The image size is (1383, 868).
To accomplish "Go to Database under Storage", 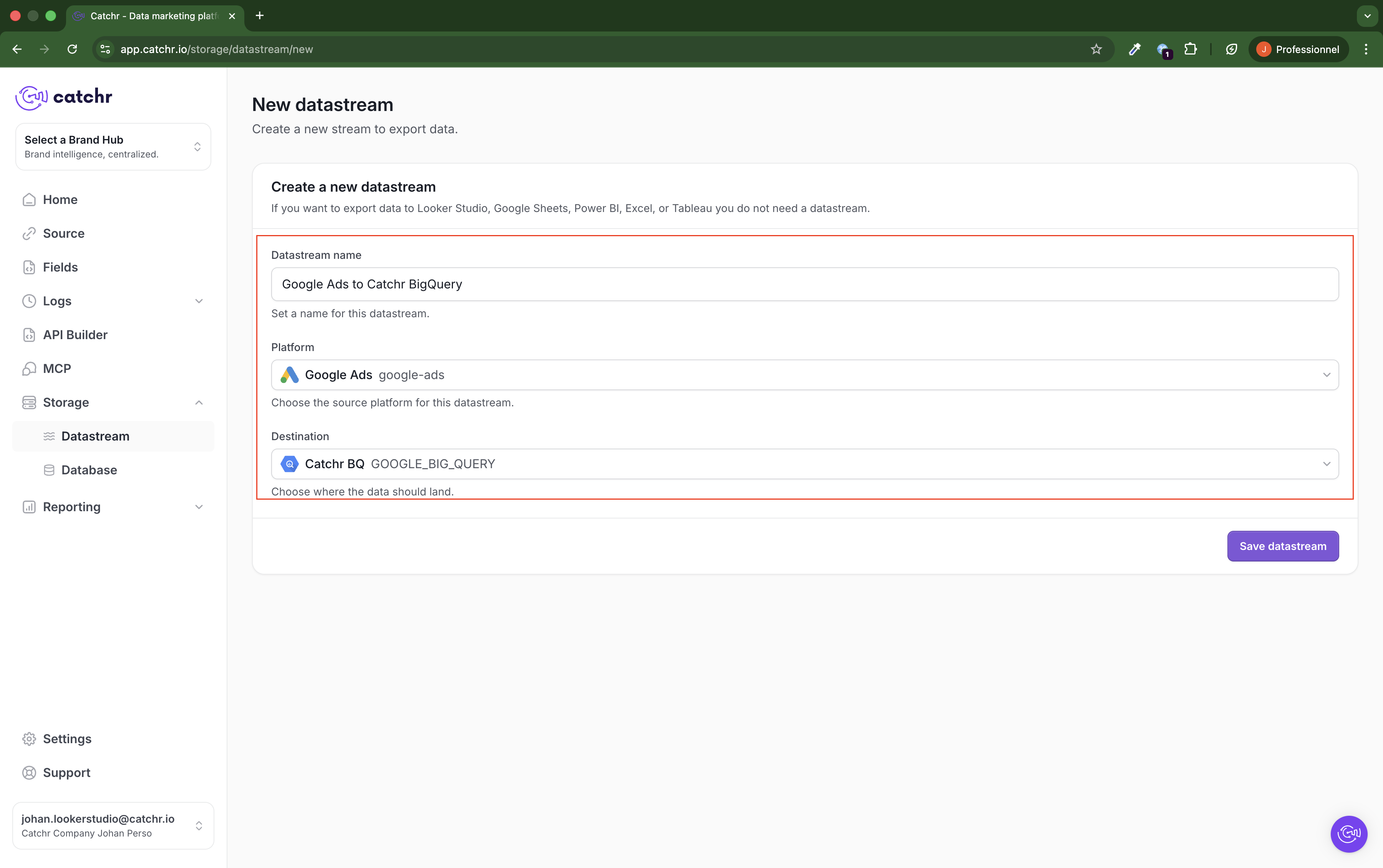I will click(89, 470).
